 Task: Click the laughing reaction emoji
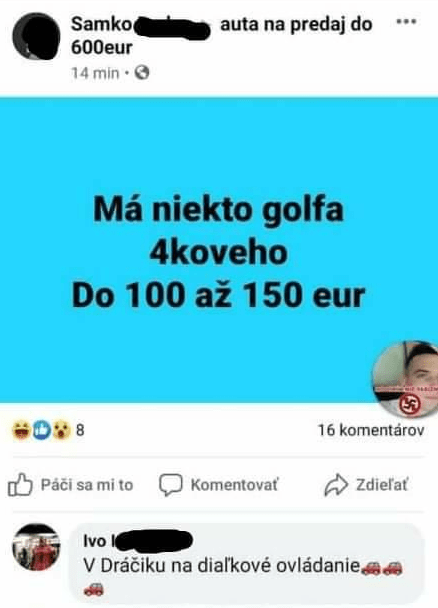tap(21, 430)
